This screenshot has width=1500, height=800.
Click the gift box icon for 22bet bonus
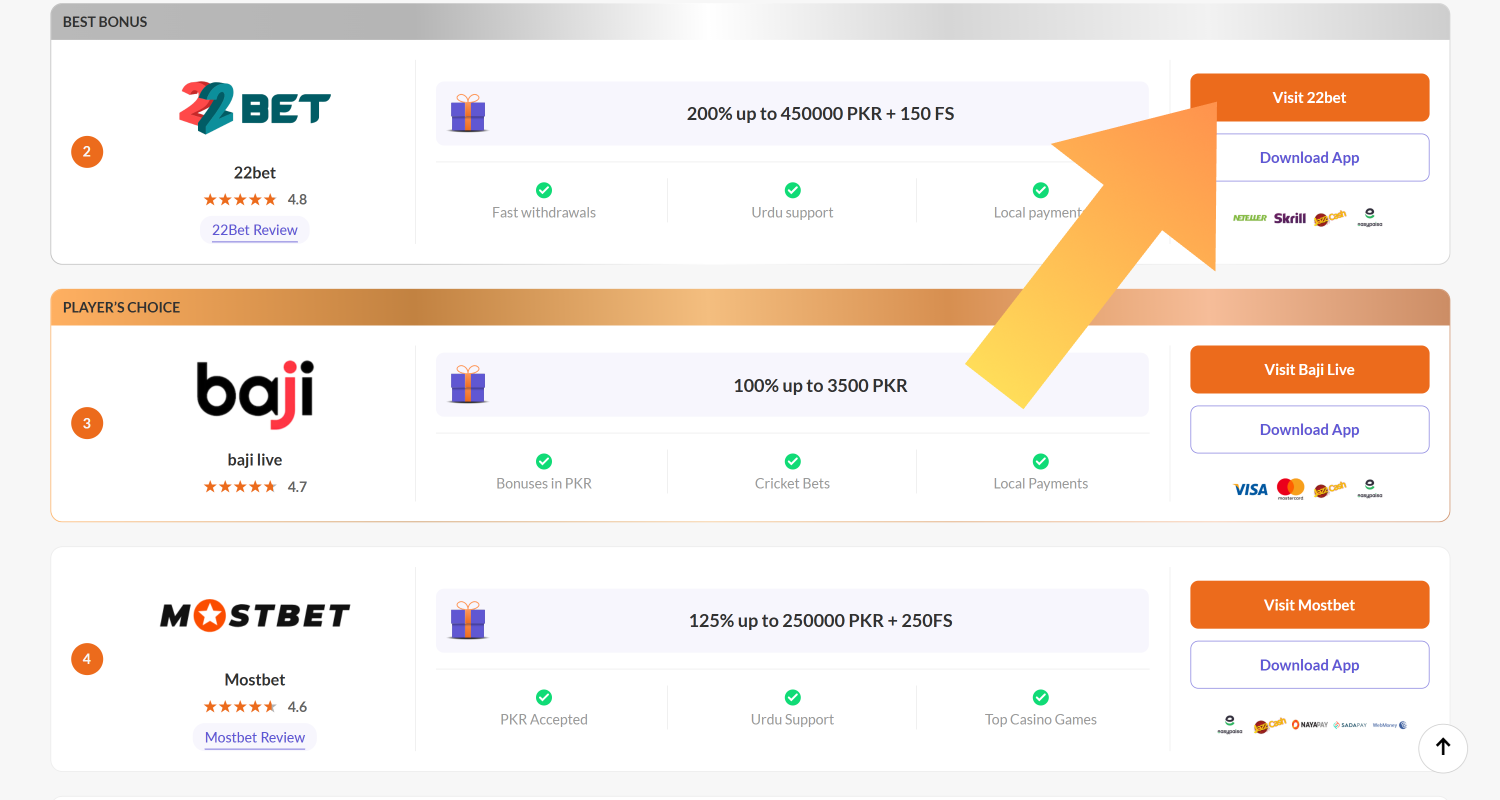467,114
